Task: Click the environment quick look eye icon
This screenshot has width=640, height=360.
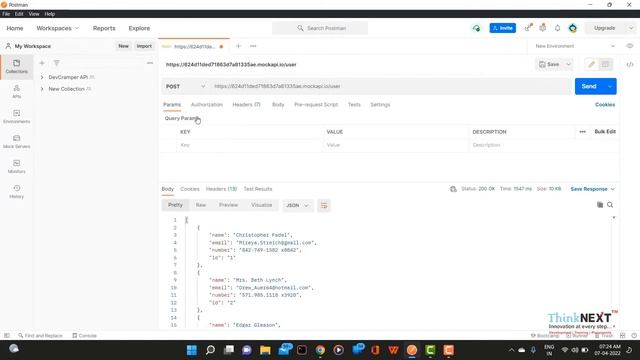Action: [x=630, y=46]
